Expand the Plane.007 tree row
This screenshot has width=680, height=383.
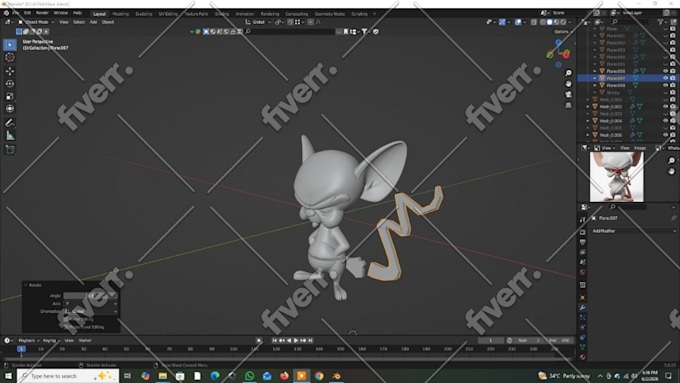point(595,78)
